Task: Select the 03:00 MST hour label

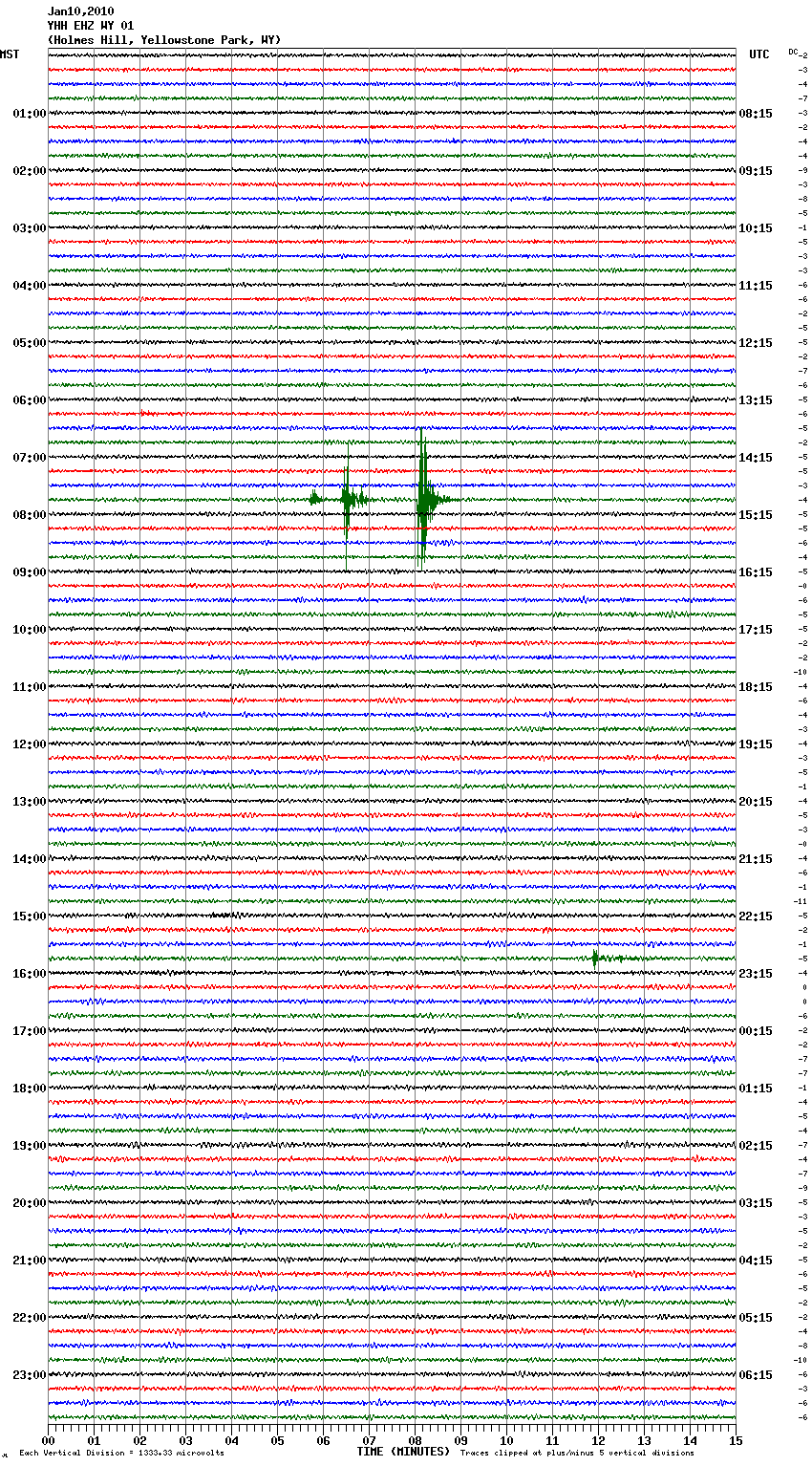Action: [30, 228]
